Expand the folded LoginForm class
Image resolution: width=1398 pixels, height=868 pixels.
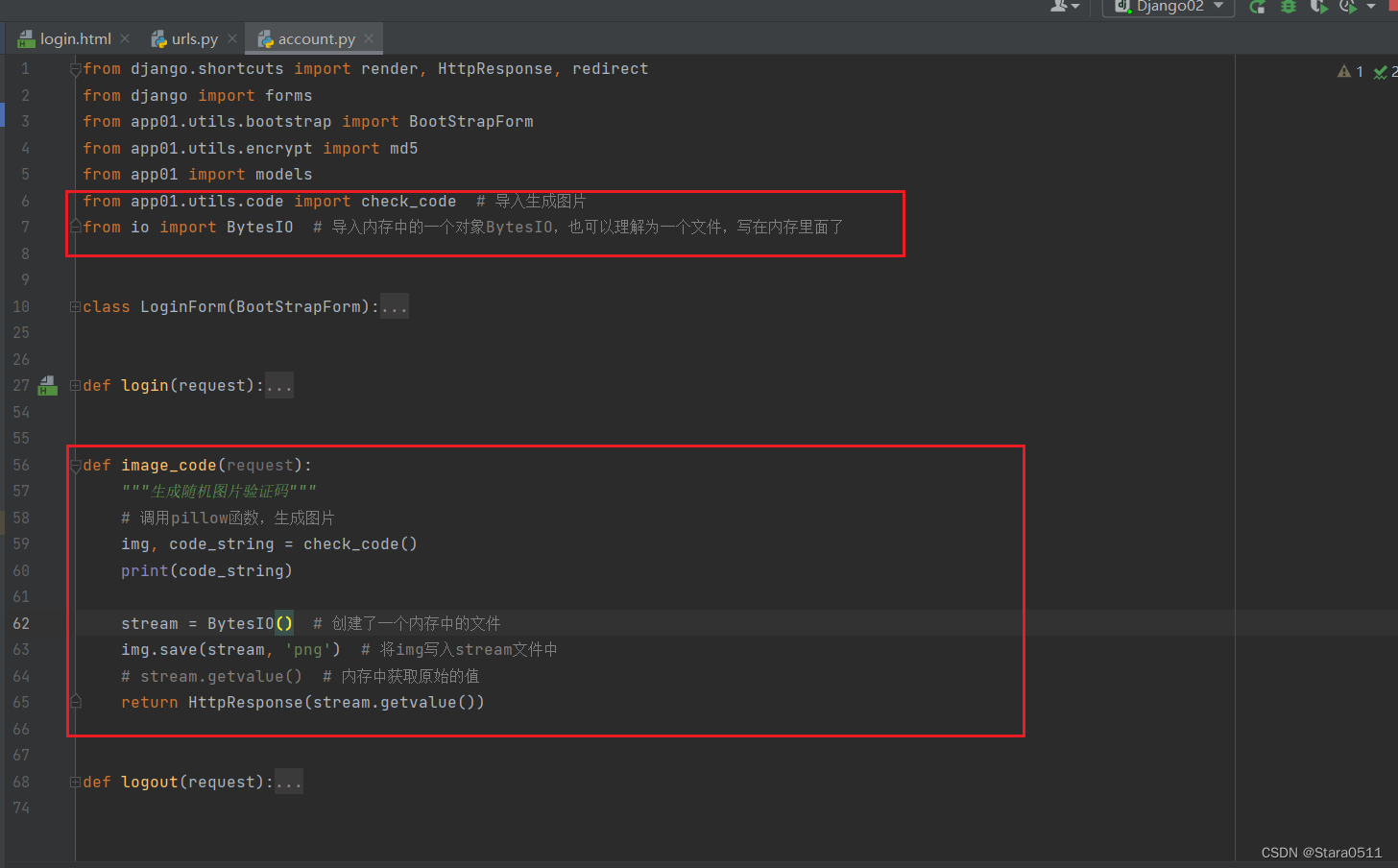click(x=75, y=307)
